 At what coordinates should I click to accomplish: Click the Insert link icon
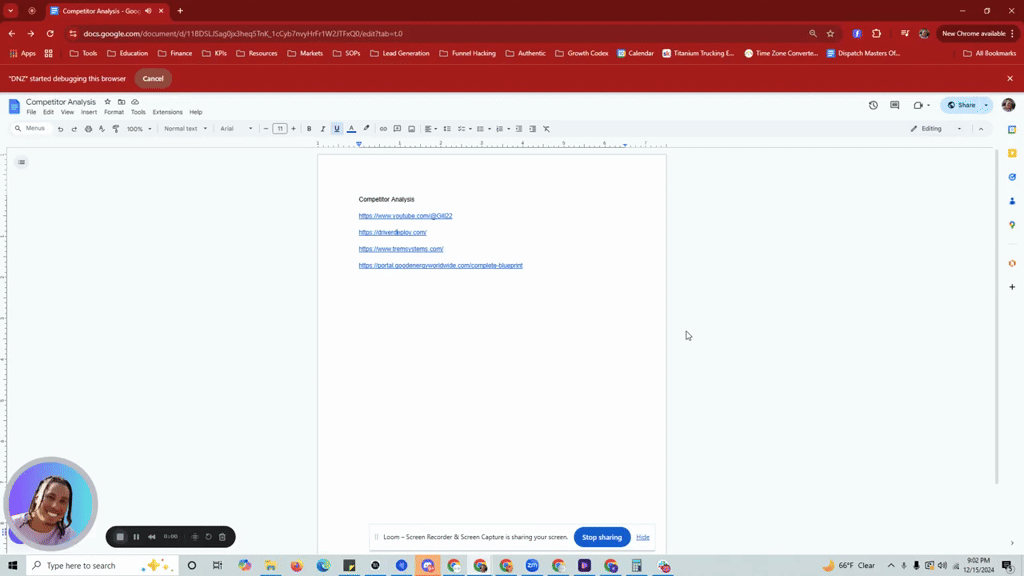[383, 129]
